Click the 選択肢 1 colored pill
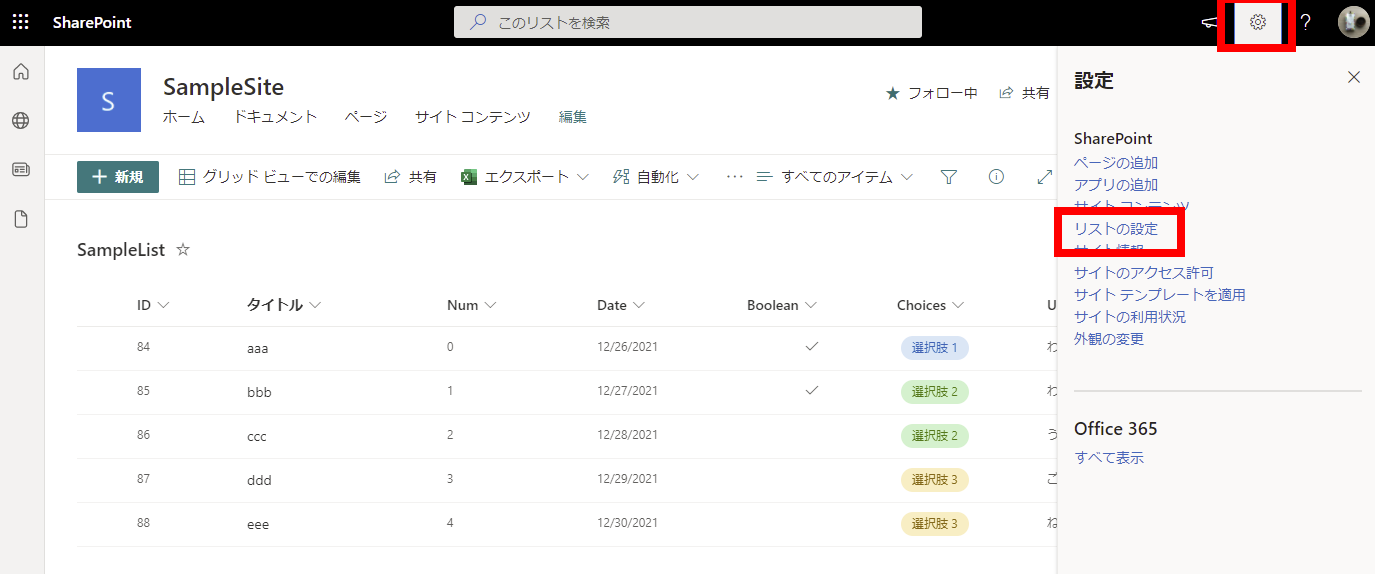Viewport: 1375px width, 574px height. 934,348
